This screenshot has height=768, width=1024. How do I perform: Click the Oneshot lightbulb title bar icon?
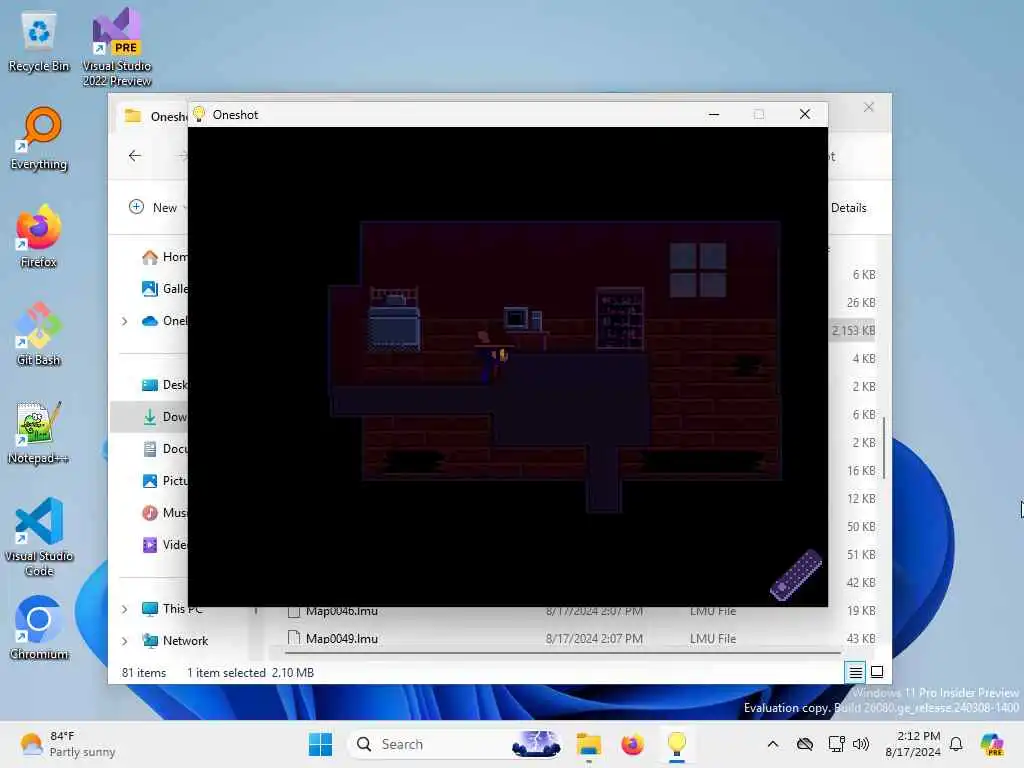coord(199,114)
